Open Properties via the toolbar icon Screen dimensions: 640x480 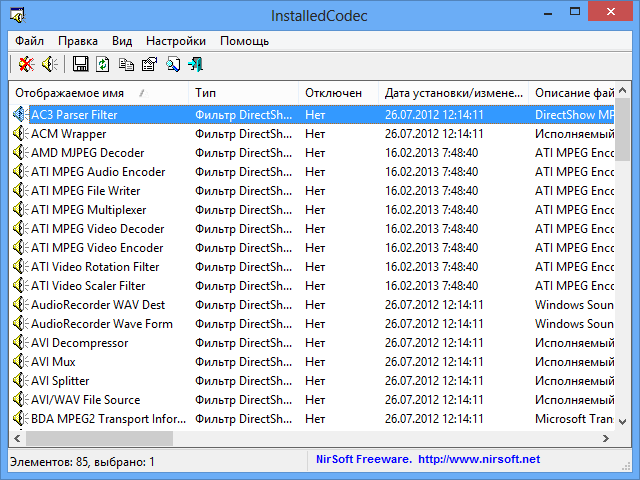(x=149, y=64)
